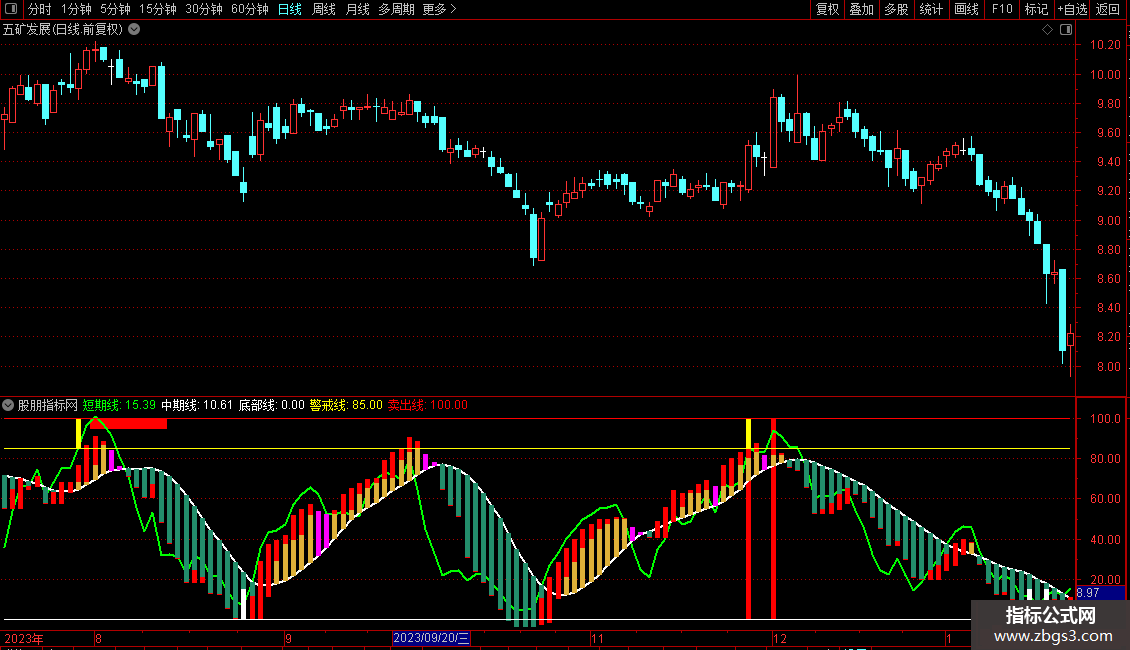Open the 分时 intraday view

point(40,9)
